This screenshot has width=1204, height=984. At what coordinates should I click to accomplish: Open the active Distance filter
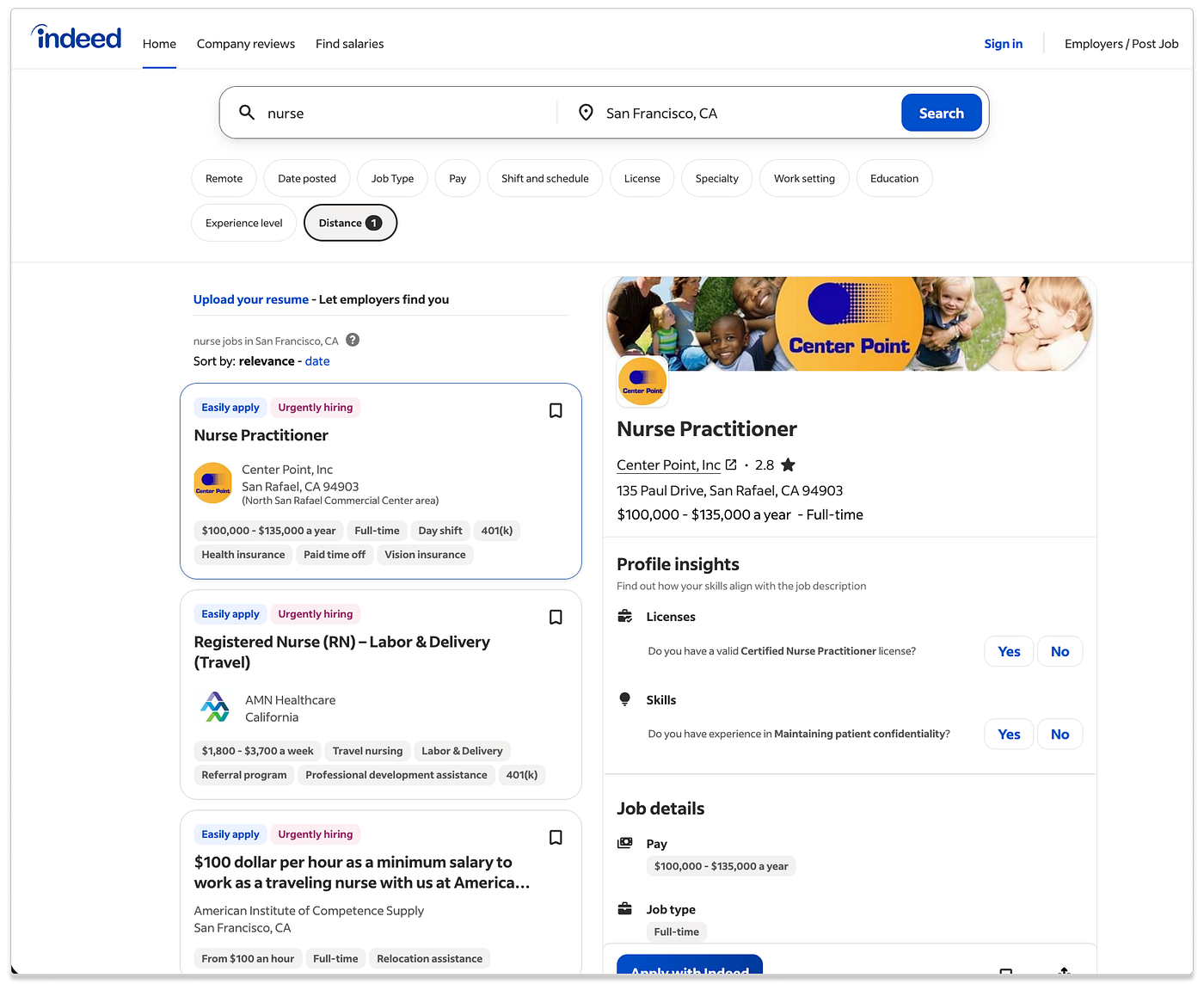pyautogui.click(x=350, y=223)
